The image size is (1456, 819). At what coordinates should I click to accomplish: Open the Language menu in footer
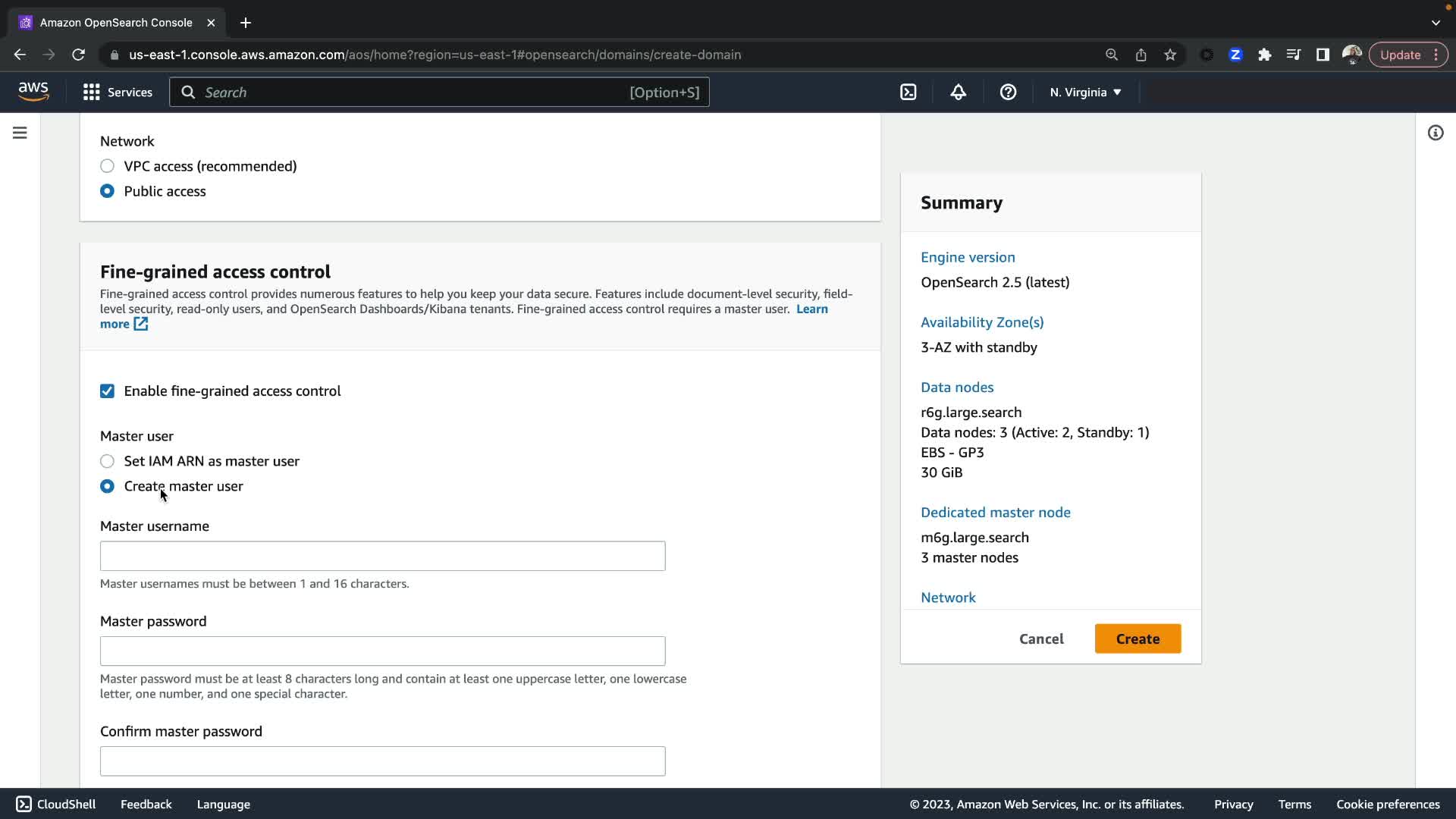[x=223, y=805]
